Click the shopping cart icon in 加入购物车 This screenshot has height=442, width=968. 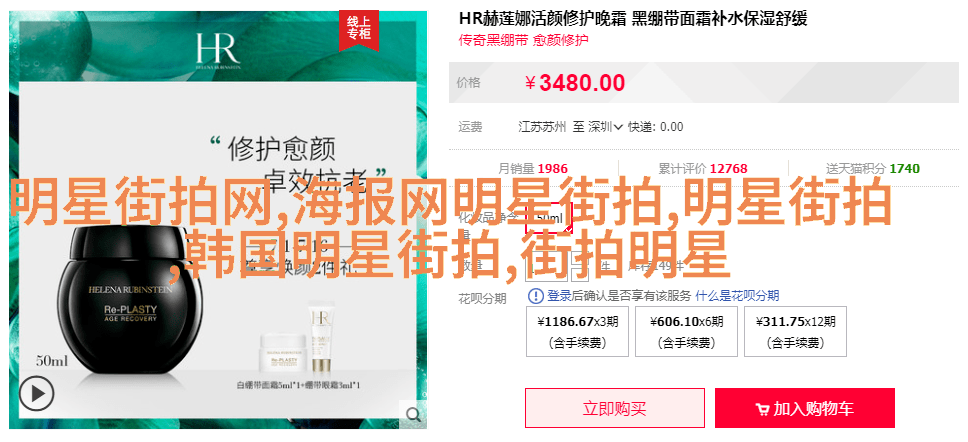(762, 409)
